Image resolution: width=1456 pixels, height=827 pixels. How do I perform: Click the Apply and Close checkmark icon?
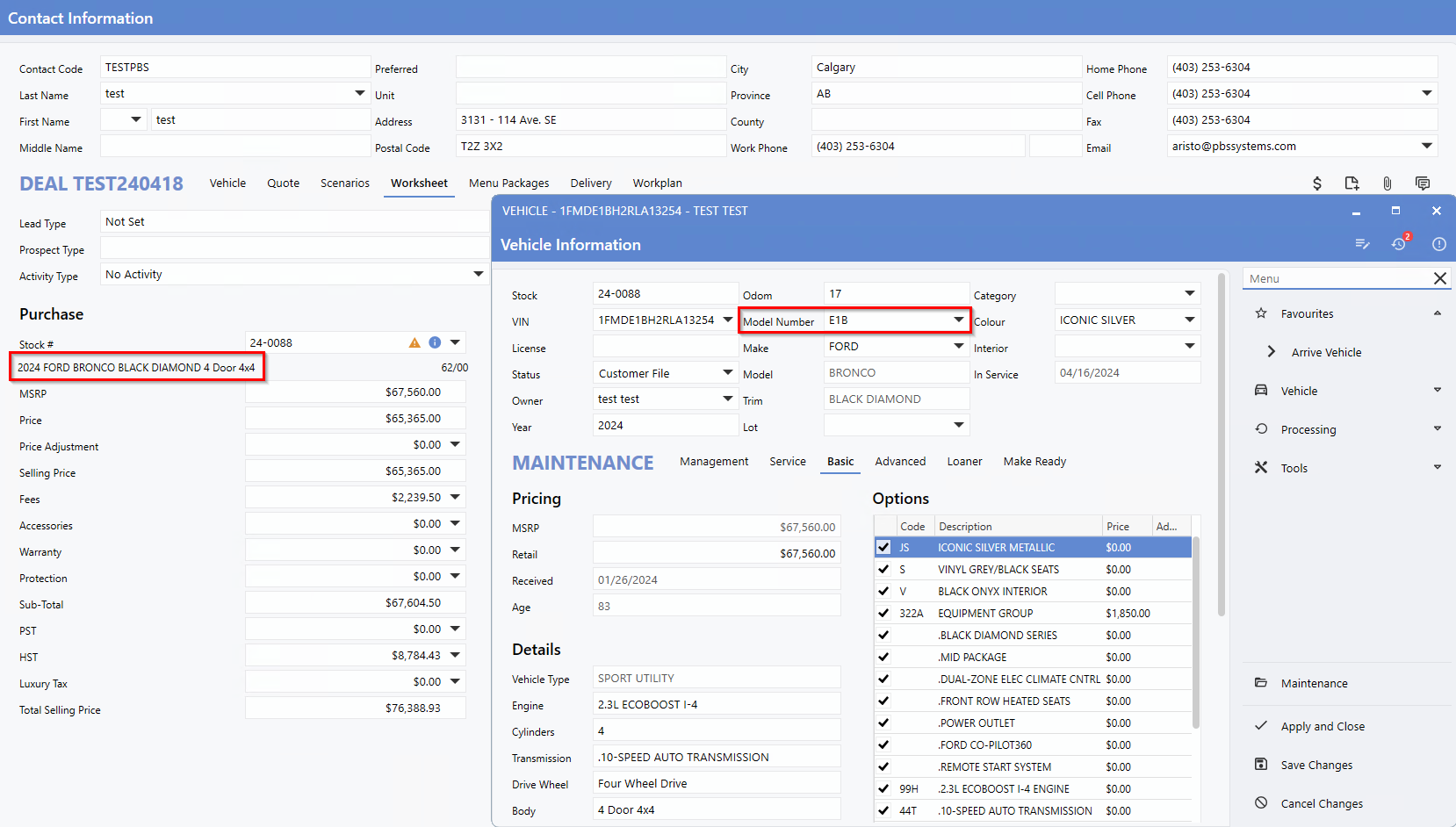pyautogui.click(x=1261, y=725)
